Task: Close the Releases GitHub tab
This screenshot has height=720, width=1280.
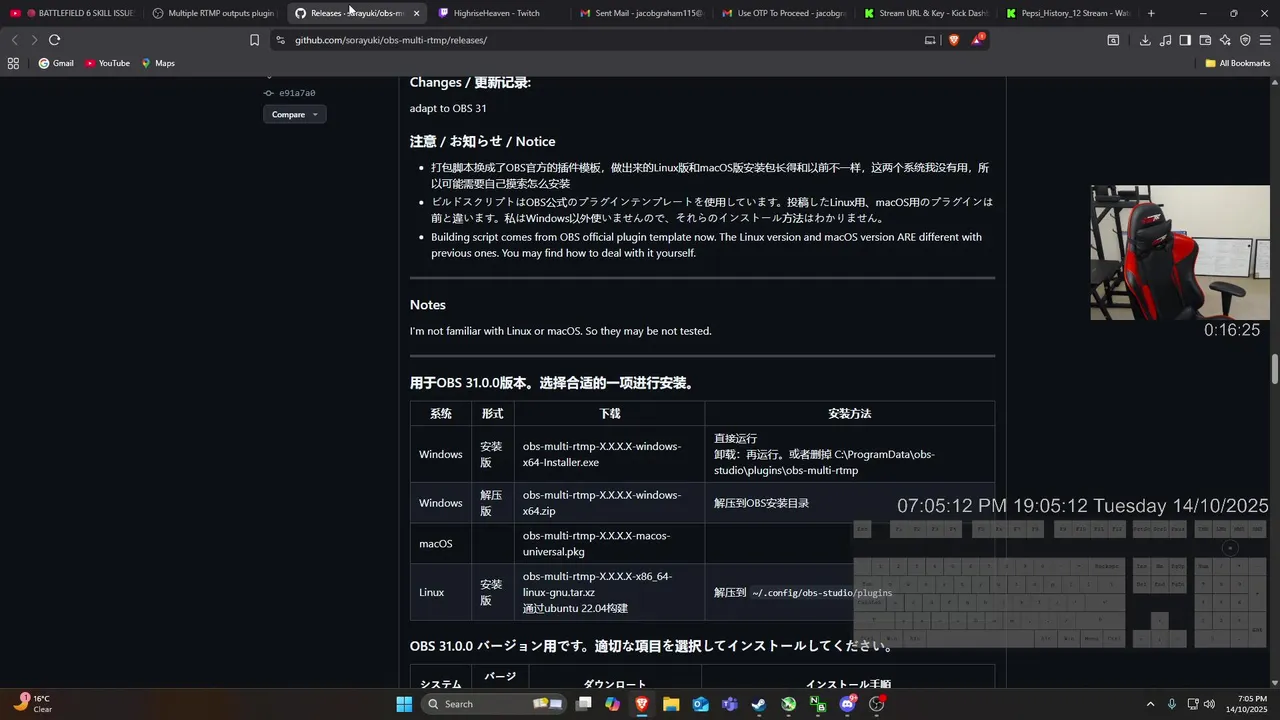Action: 416,13
